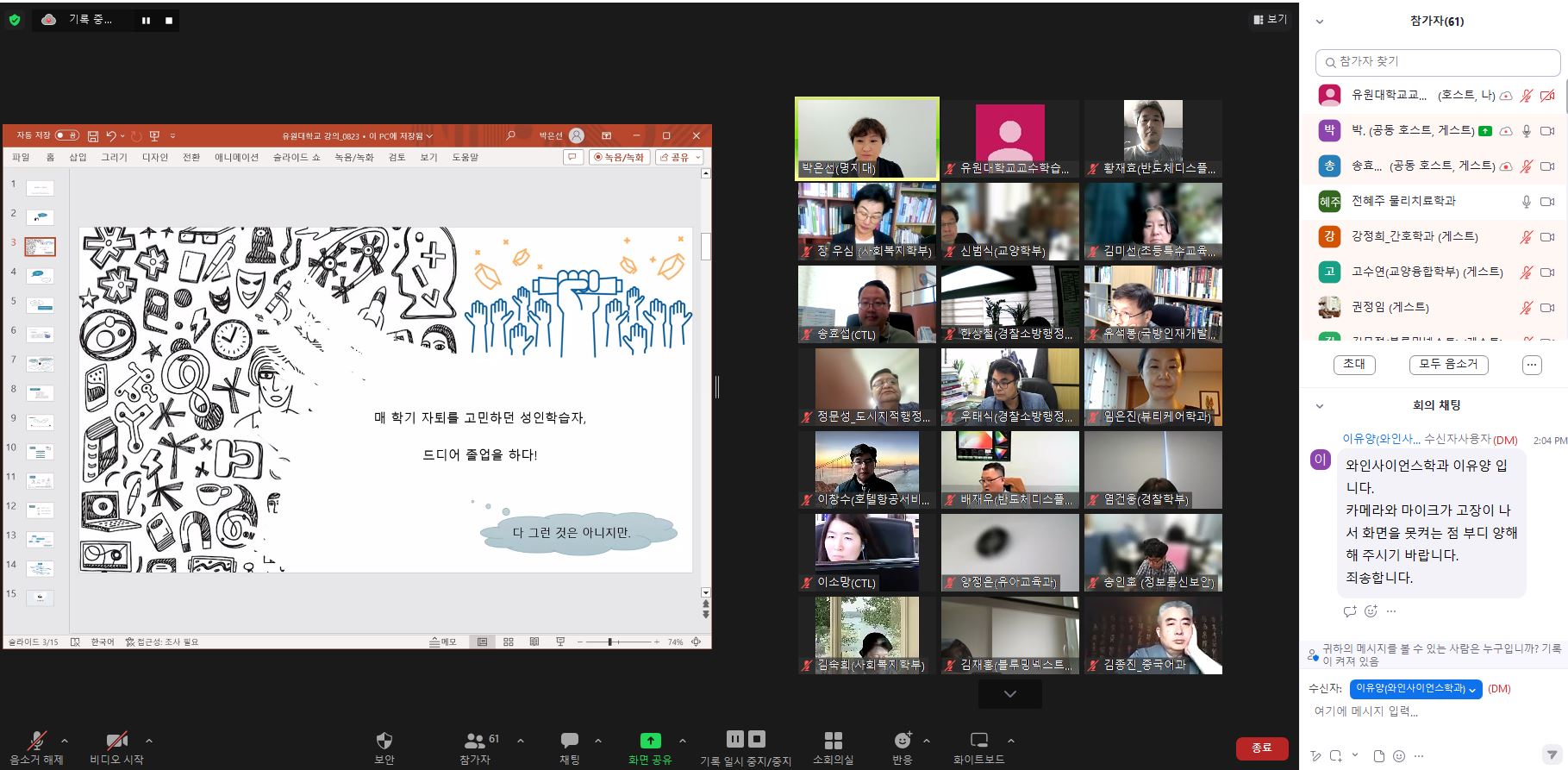Pause the recording in top bar
Viewport: 1568px width, 770px height.
[x=146, y=20]
